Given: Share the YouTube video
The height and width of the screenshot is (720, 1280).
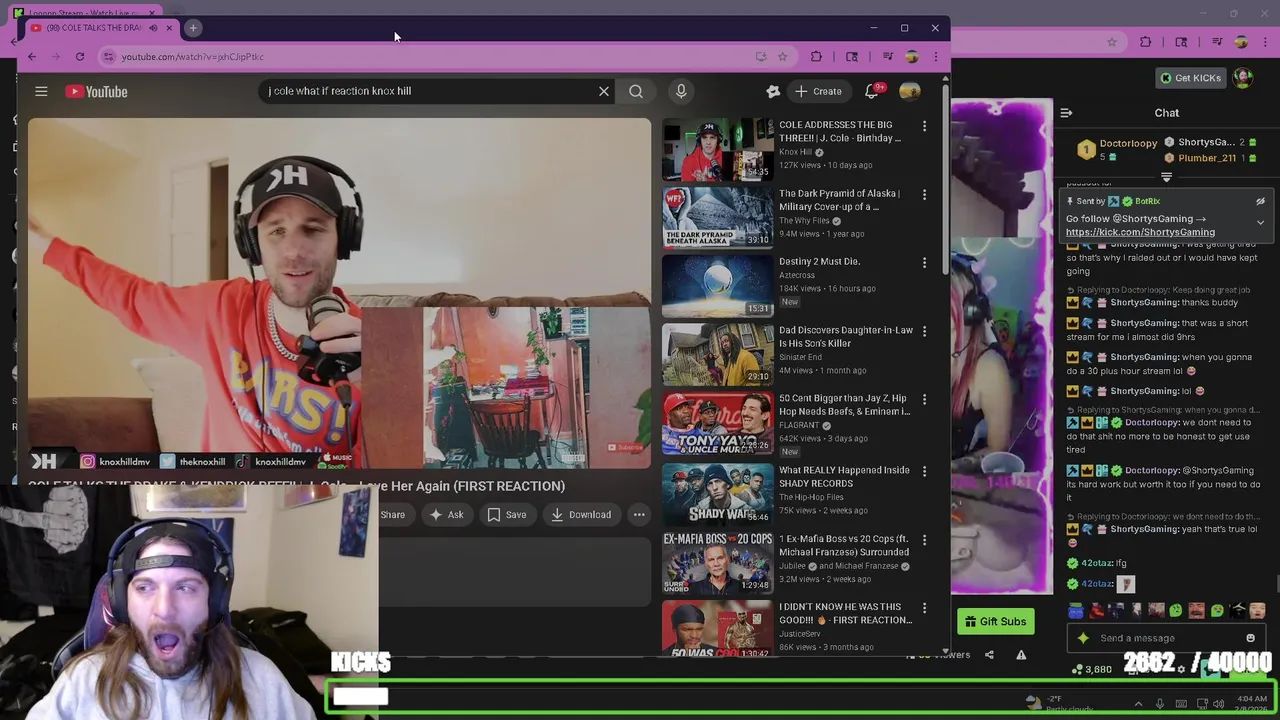Looking at the screenshot, I should click(x=392, y=515).
